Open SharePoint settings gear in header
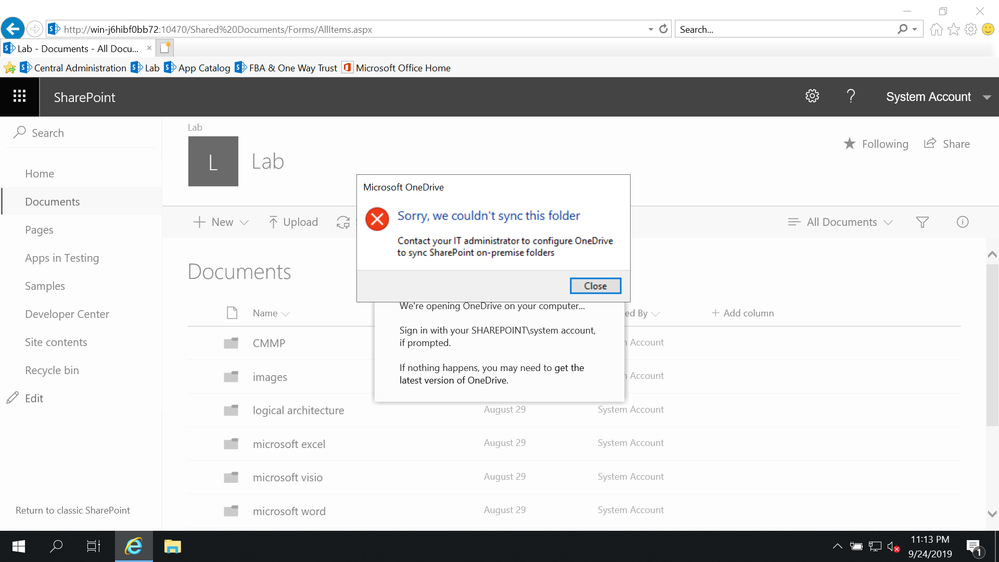 (812, 96)
